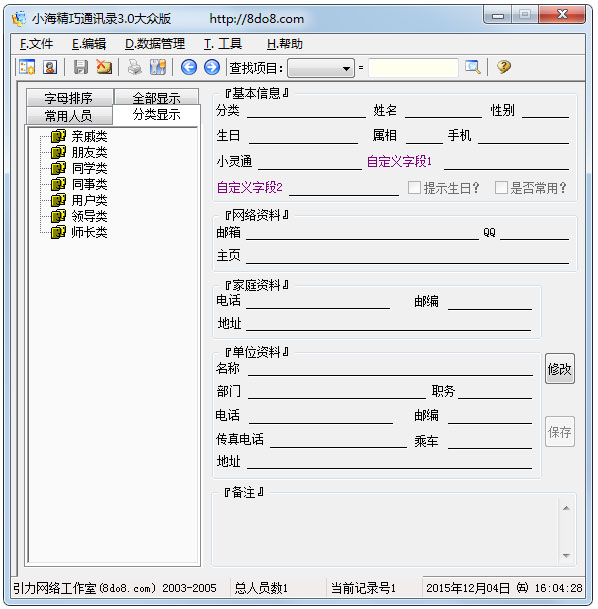The width and height of the screenshot is (598, 609).
Task: Click the category settings toolbar icon
Action: tap(27, 67)
